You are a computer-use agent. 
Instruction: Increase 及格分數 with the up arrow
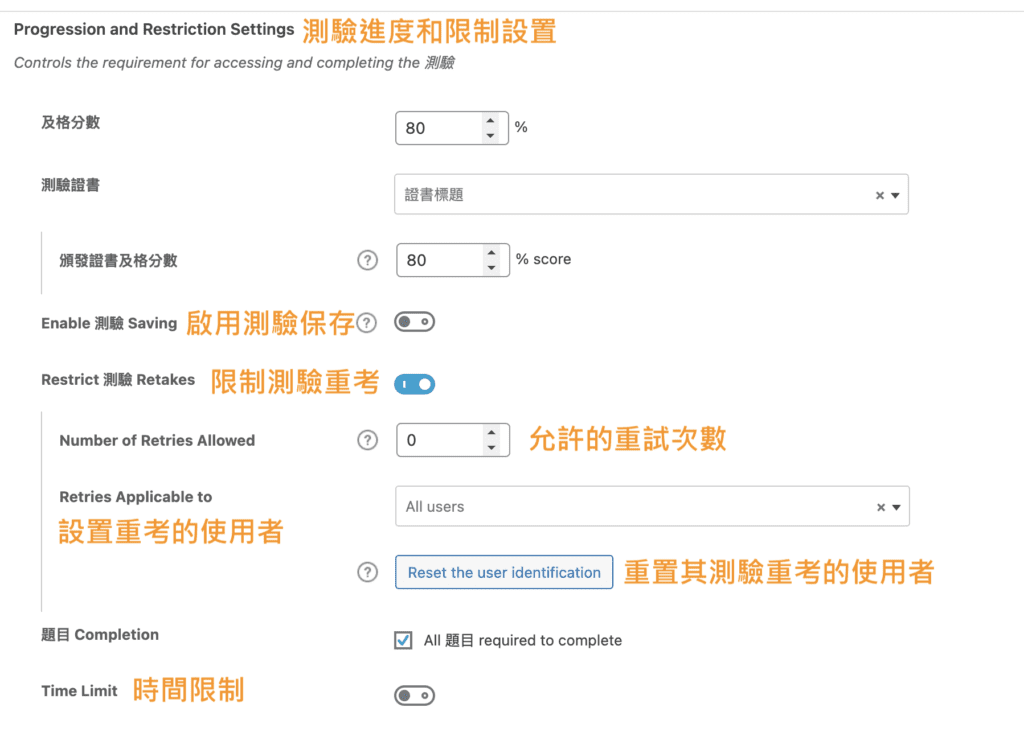click(490, 121)
